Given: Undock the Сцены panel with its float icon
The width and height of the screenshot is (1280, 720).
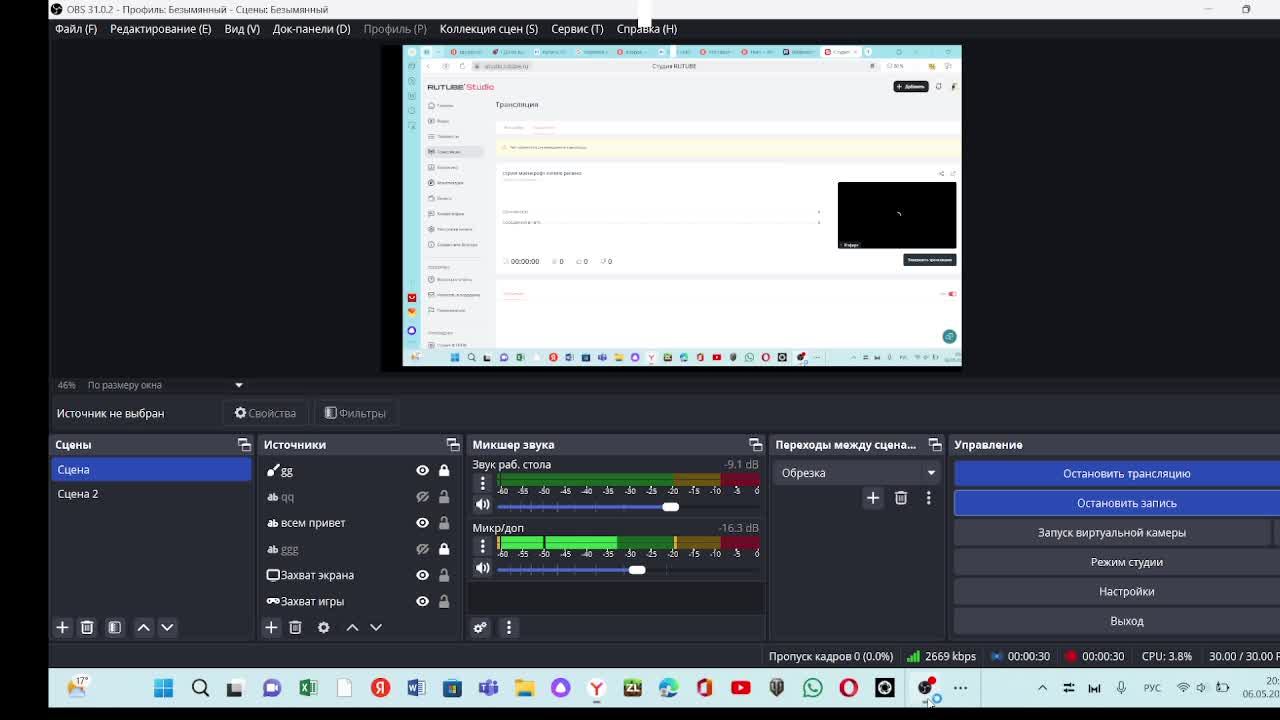Looking at the screenshot, I should pyautogui.click(x=244, y=445).
